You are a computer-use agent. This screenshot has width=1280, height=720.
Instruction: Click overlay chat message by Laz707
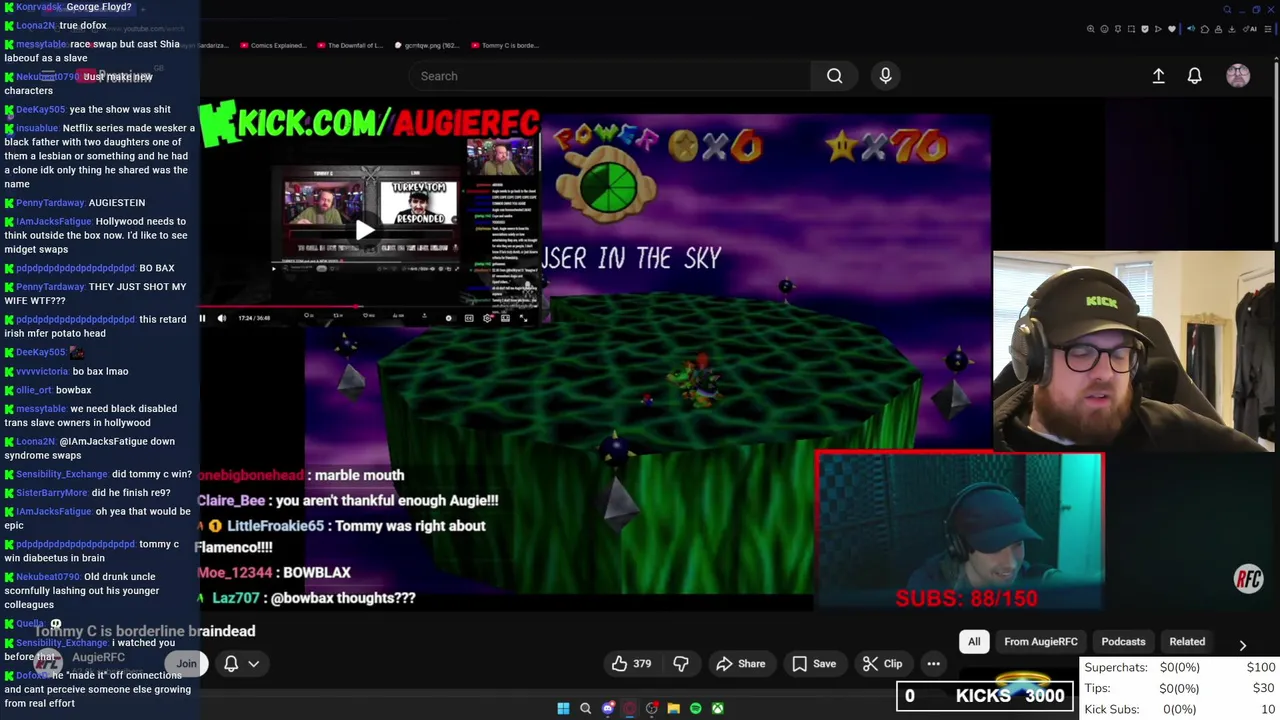tap(305, 598)
